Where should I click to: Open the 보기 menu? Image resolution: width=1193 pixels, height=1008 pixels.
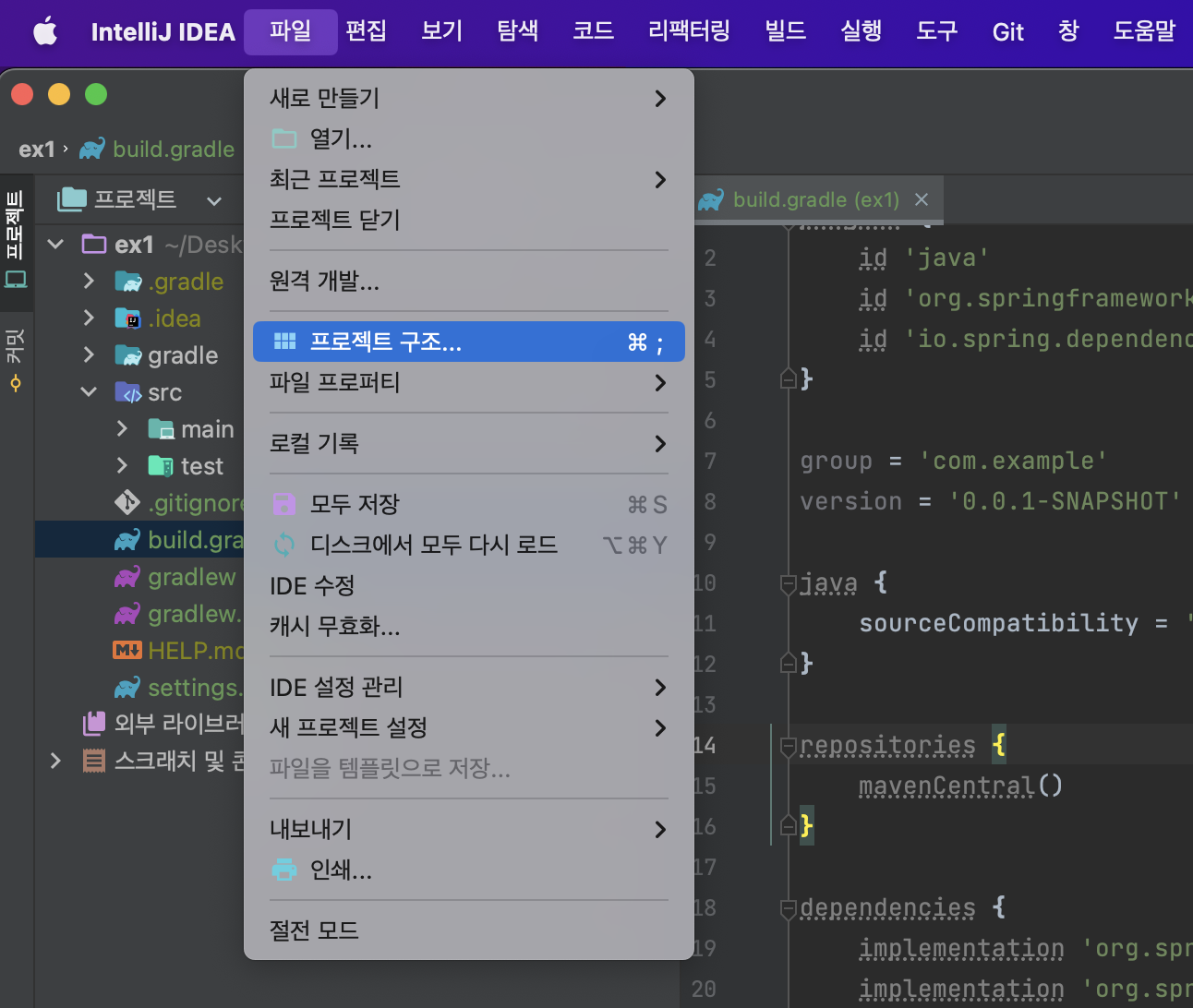coord(441,31)
